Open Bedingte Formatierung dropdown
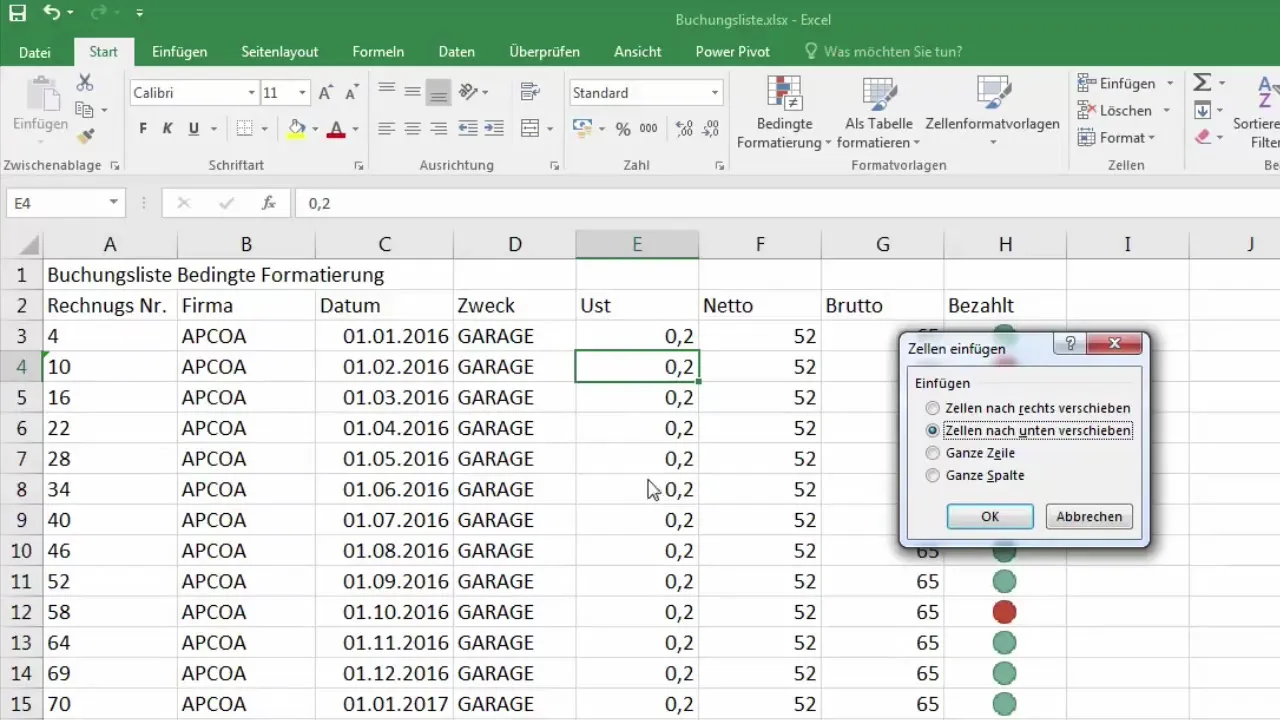 [785, 113]
